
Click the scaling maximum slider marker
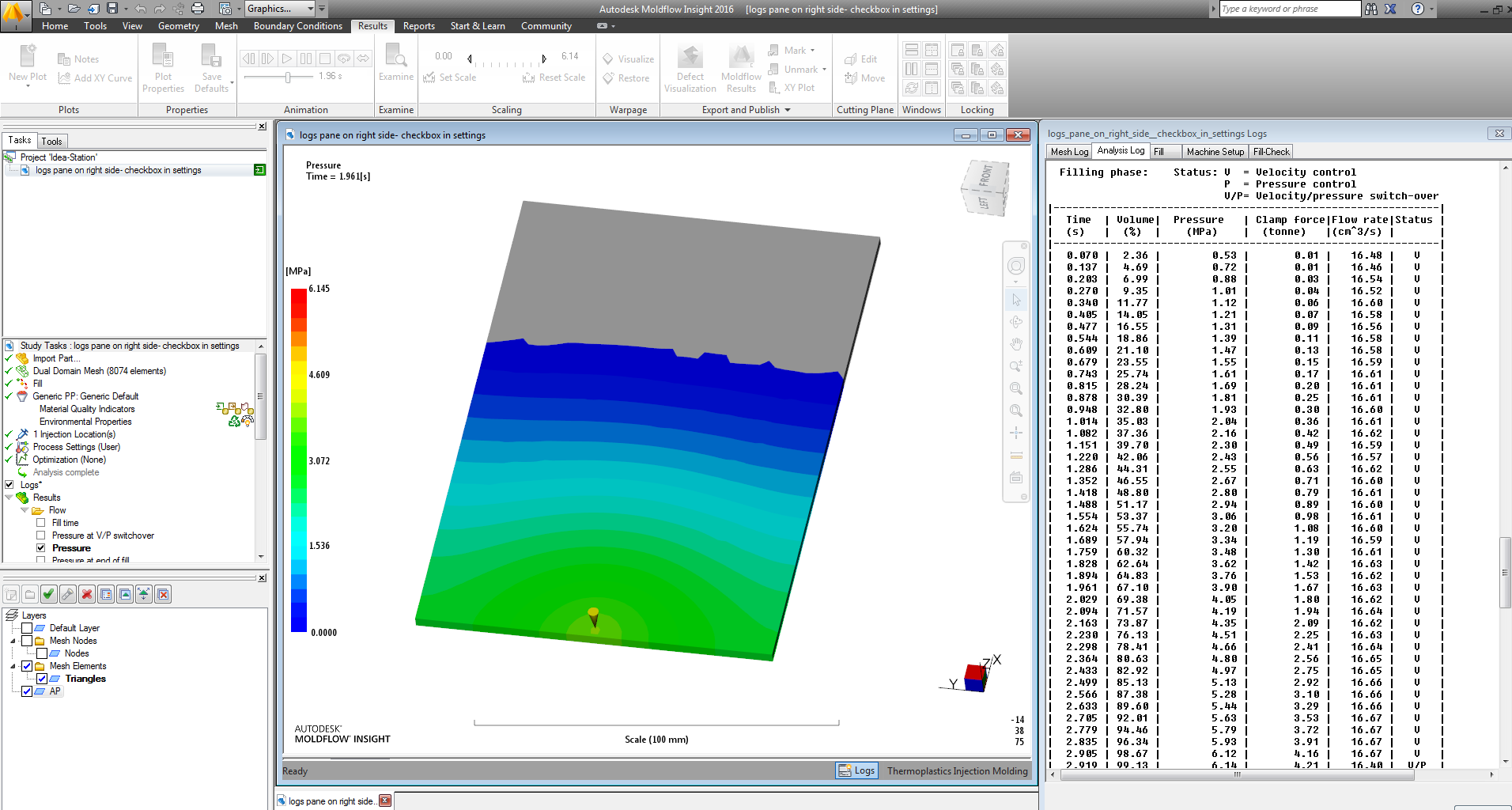544,59
